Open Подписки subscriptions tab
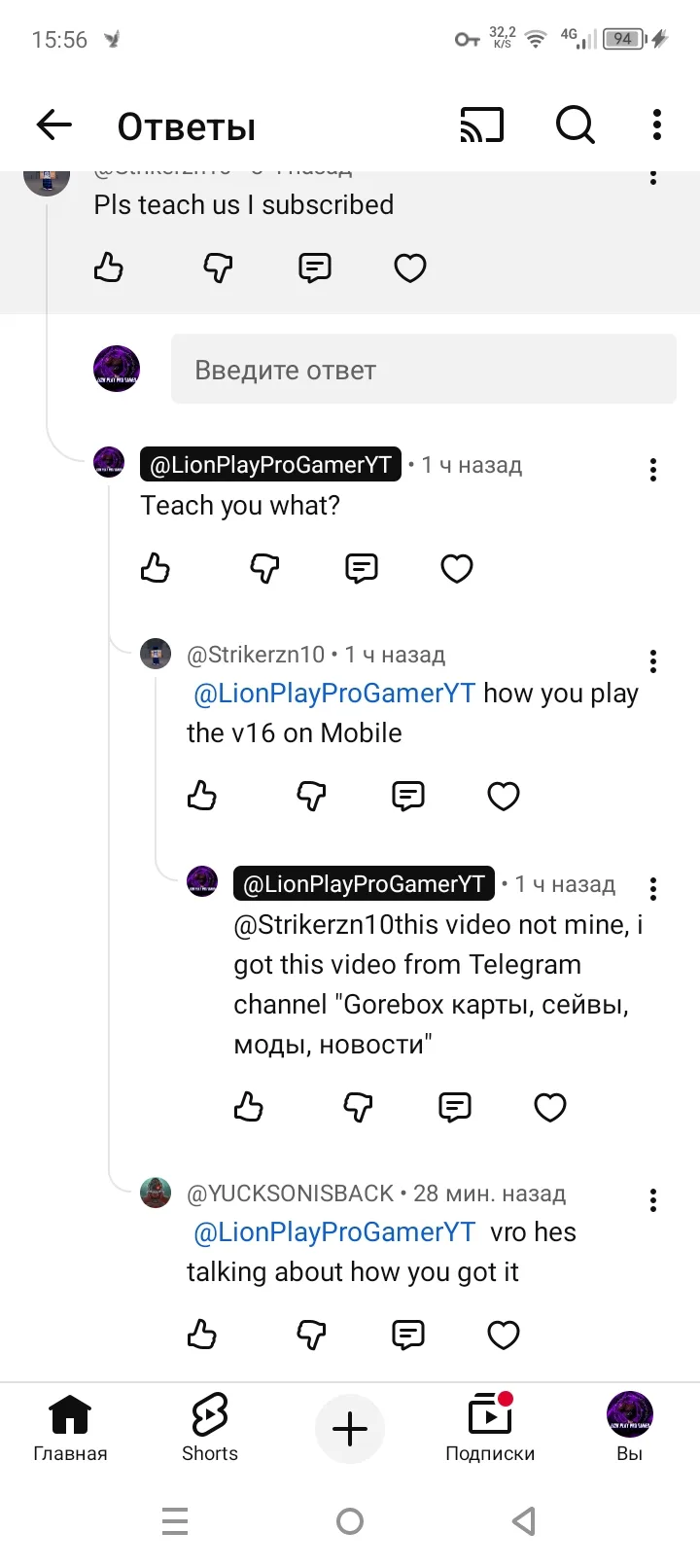The width and height of the screenshot is (700, 1568). [x=490, y=1428]
